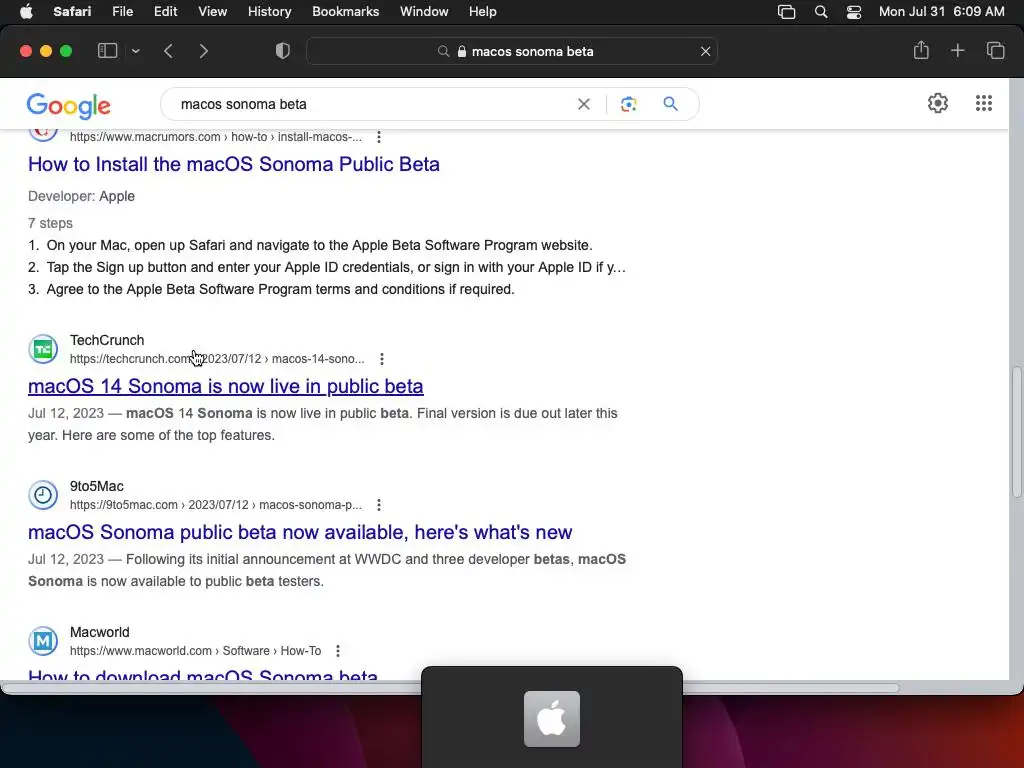Click the macrumors.com URL breadcrumb
Viewport: 1024px width, 768px height.
point(216,137)
